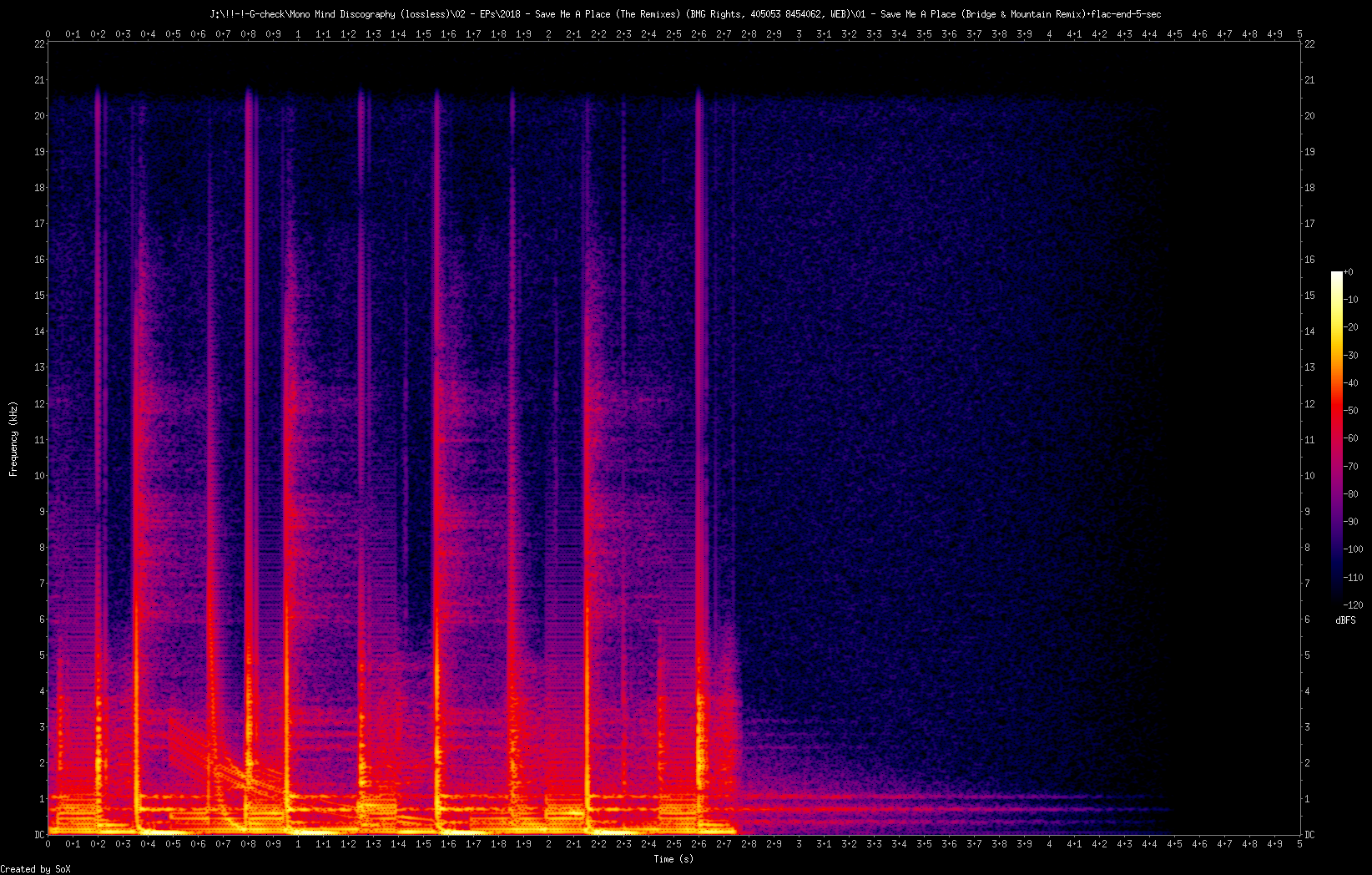
Task: Select "-80" on the dBFS scale
Action: pyautogui.click(x=1351, y=494)
